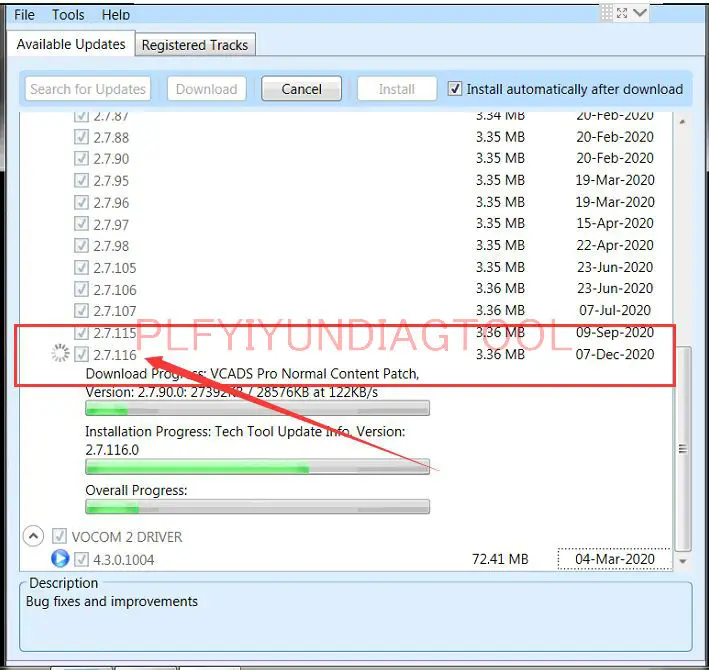Click the blue play icon beside 4.3.0.1004
Screen dimensions: 709x670
[60, 558]
